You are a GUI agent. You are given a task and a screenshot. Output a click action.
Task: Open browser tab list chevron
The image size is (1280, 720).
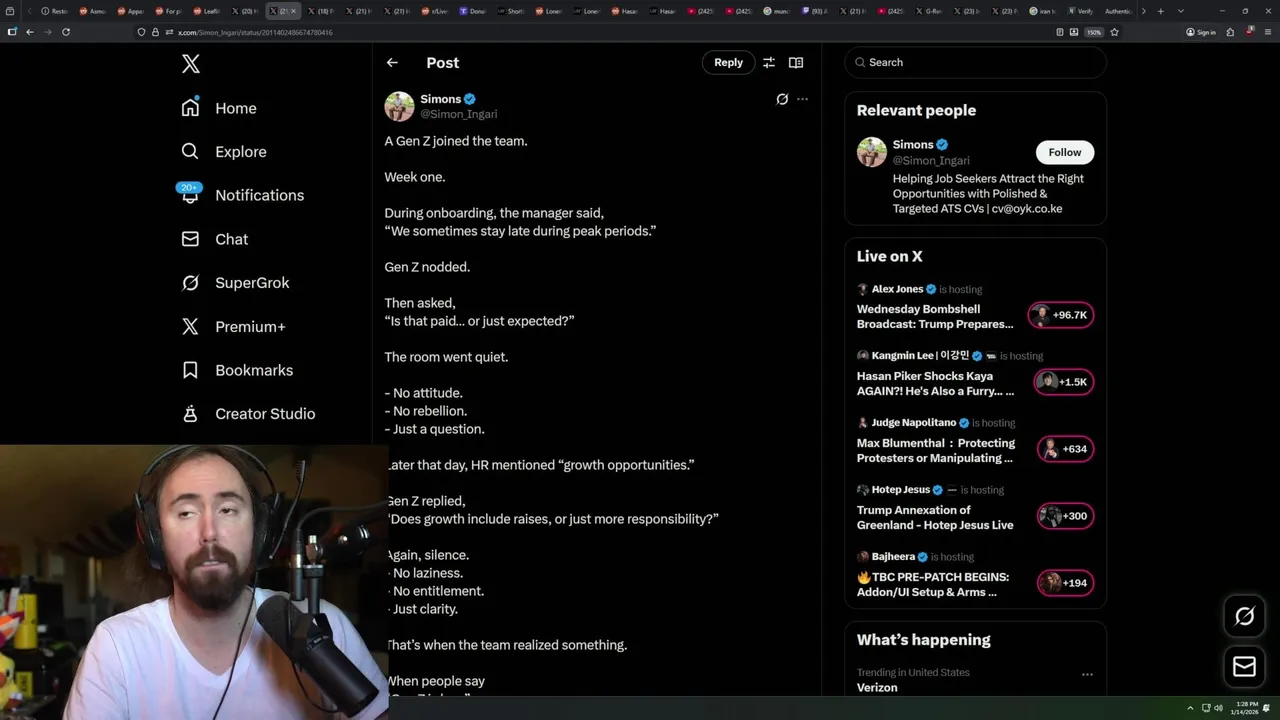[1181, 11]
